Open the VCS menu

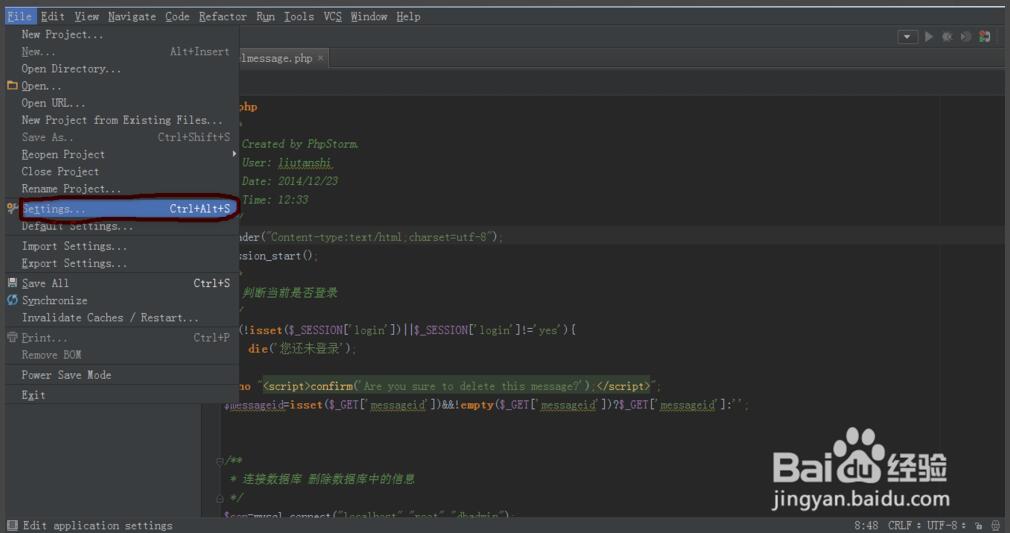click(x=332, y=16)
